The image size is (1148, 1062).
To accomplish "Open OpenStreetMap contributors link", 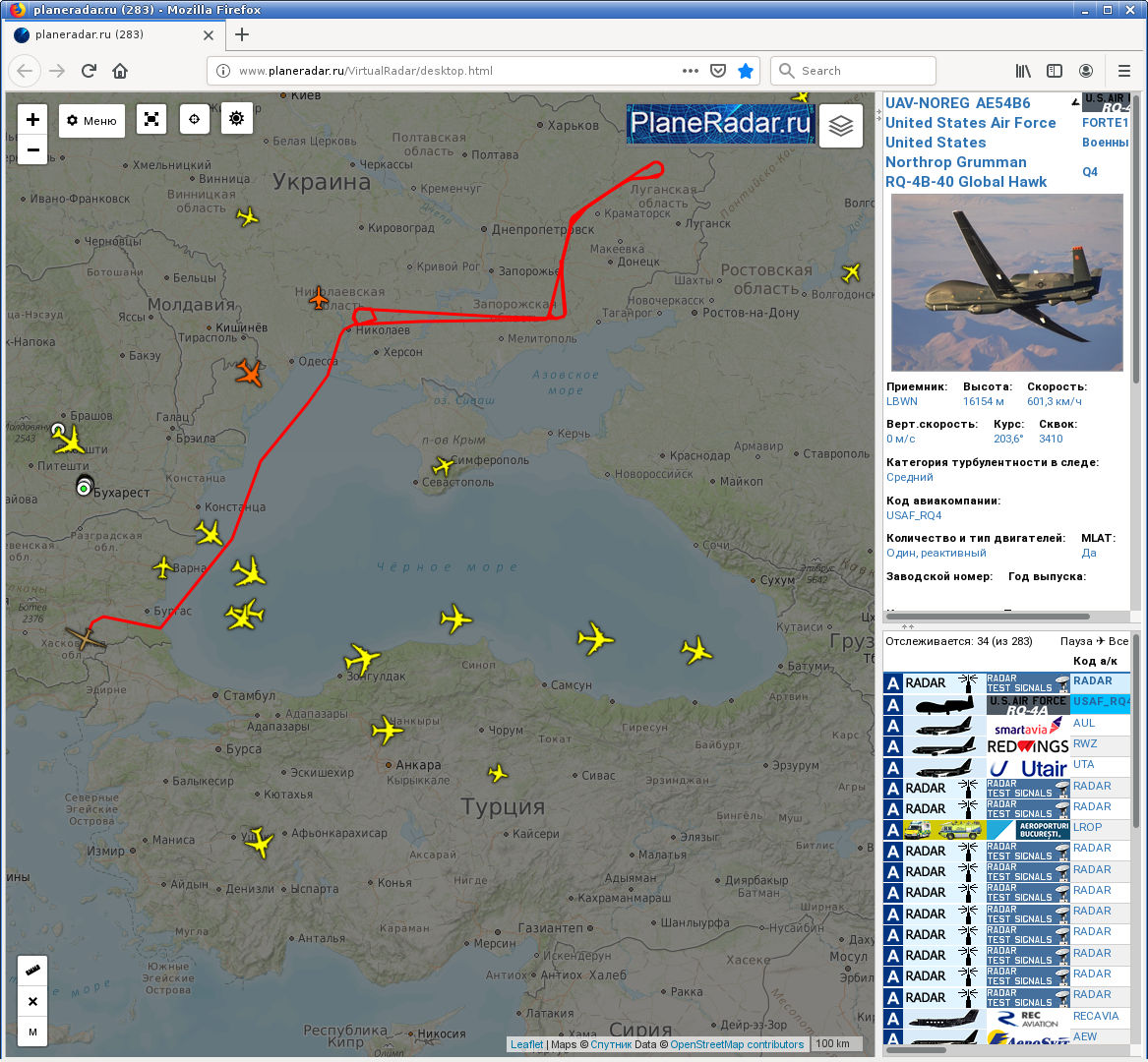I will [x=737, y=1044].
